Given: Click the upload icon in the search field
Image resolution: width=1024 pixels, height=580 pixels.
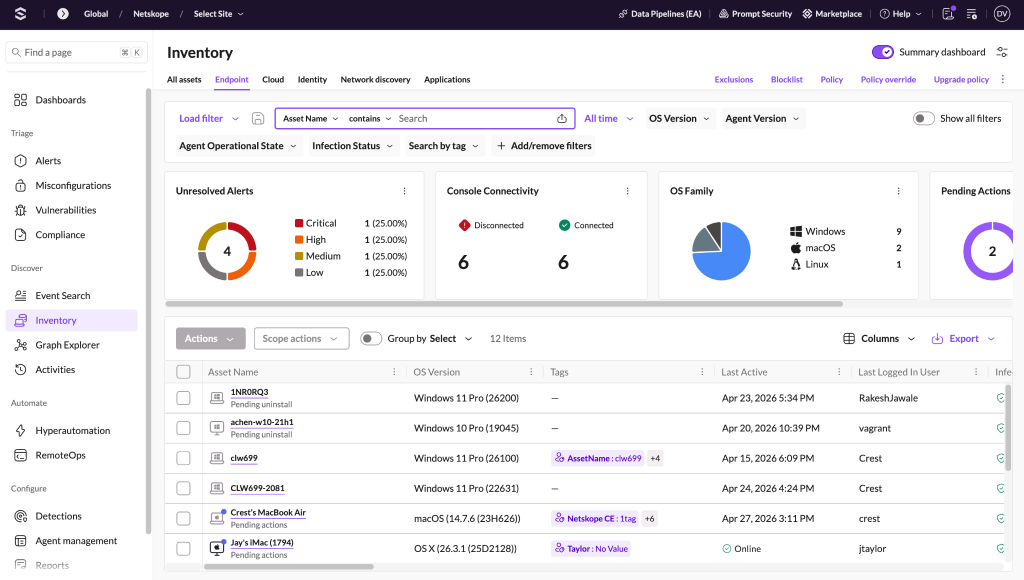Looking at the screenshot, I should tap(562, 118).
